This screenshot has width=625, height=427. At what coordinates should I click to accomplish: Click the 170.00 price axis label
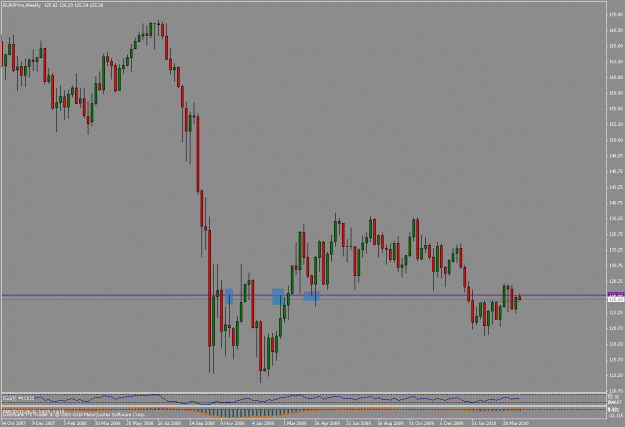click(616, 14)
